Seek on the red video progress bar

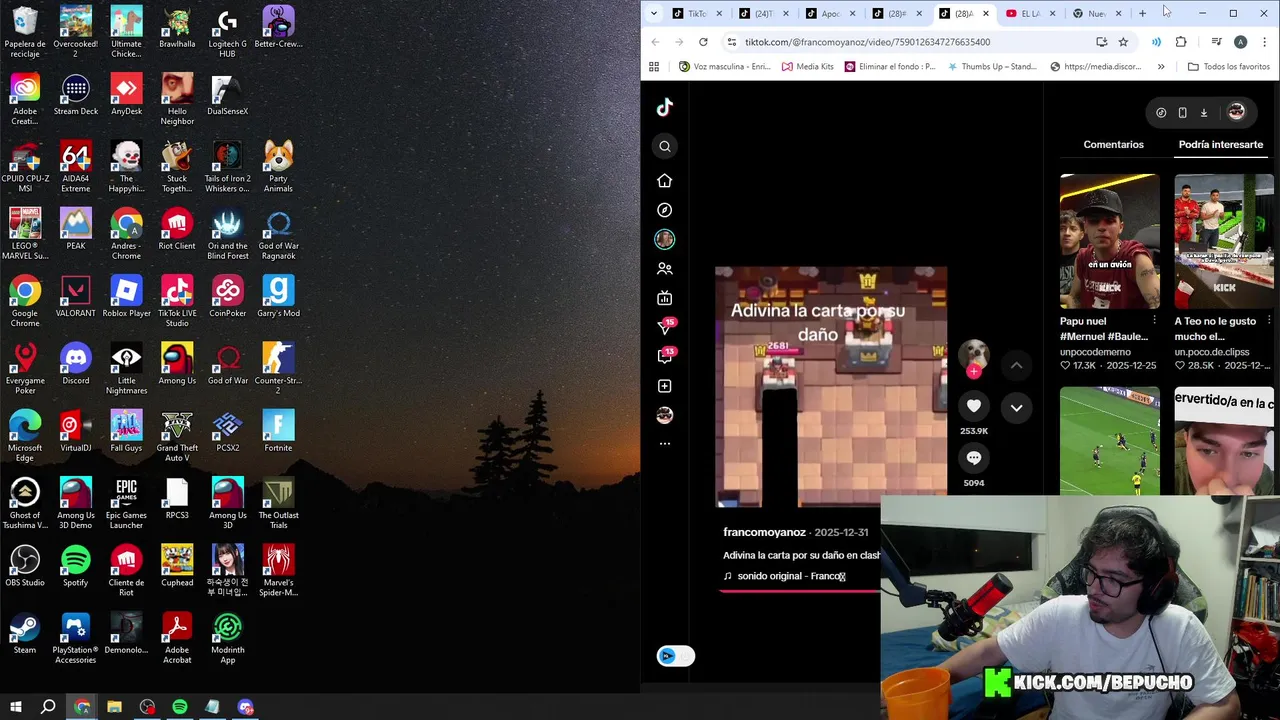(799, 590)
